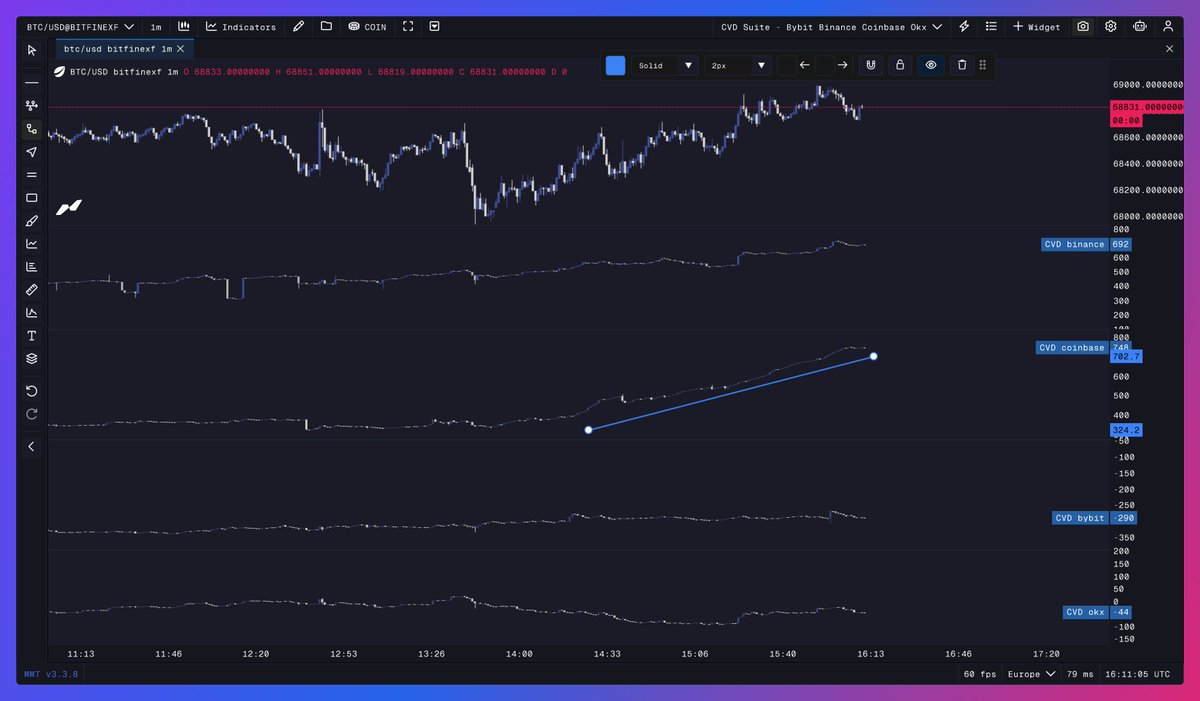Toggle magnet snapping for the drawing
The width and height of the screenshot is (1200, 701).
coord(870,65)
